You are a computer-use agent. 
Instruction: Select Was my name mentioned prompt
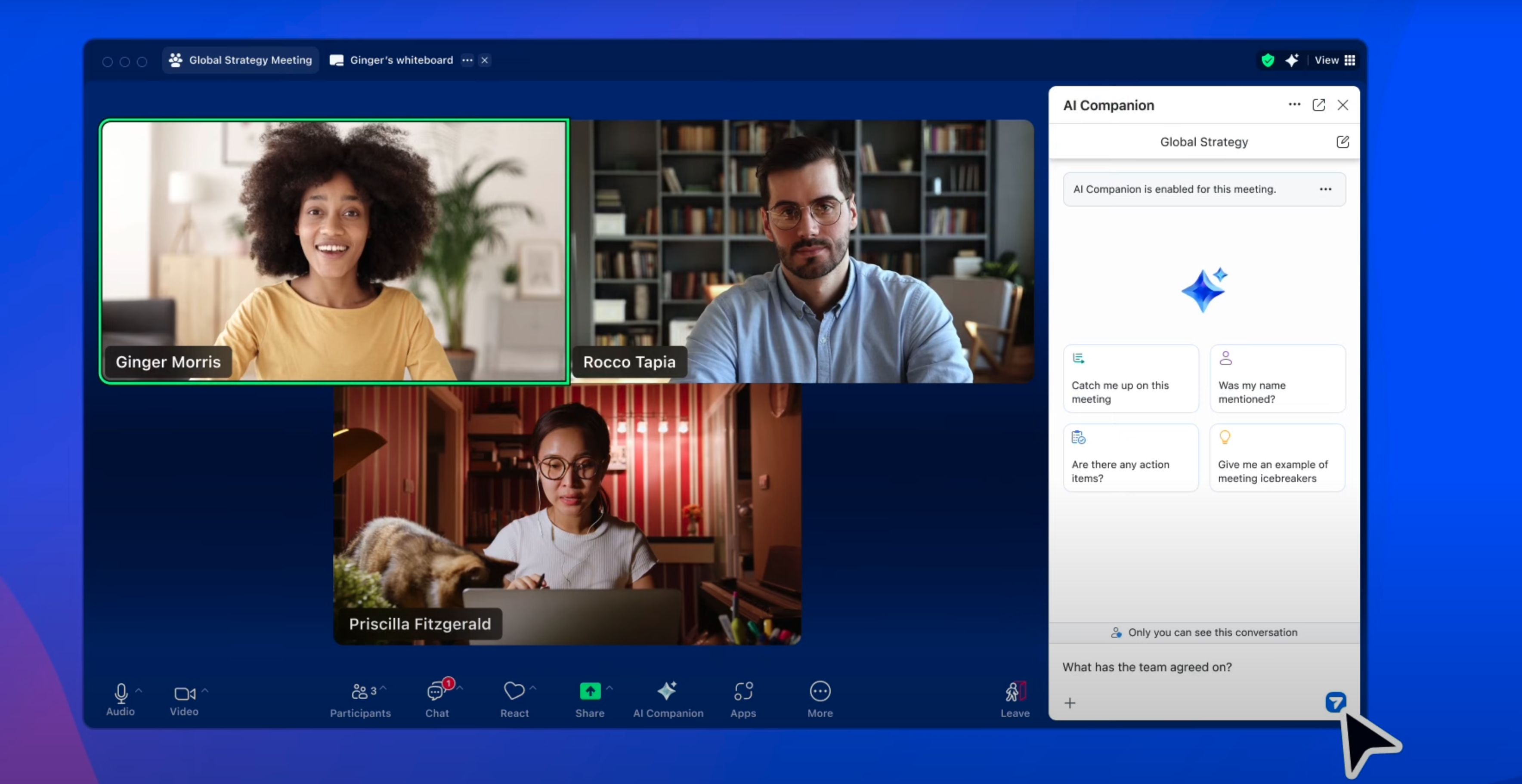pyautogui.click(x=1278, y=379)
